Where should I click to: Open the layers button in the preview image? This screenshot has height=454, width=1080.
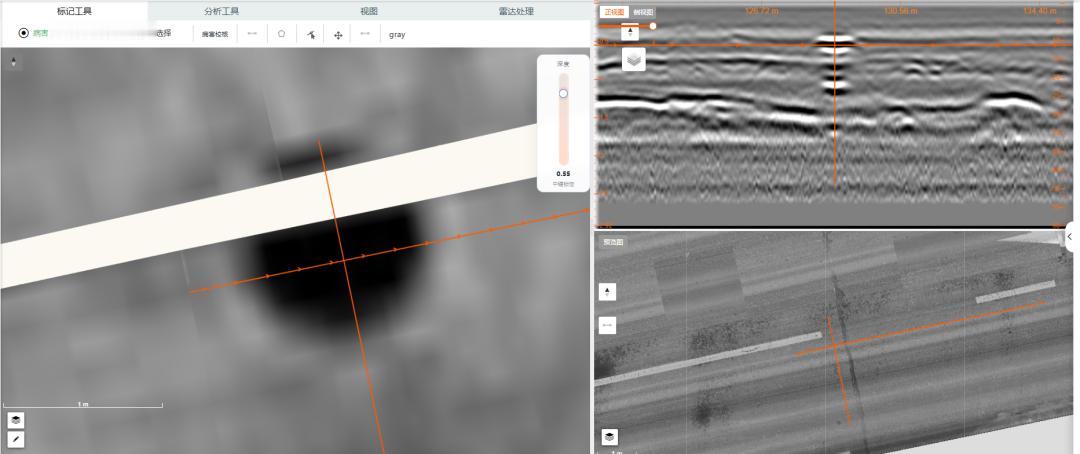point(610,437)
